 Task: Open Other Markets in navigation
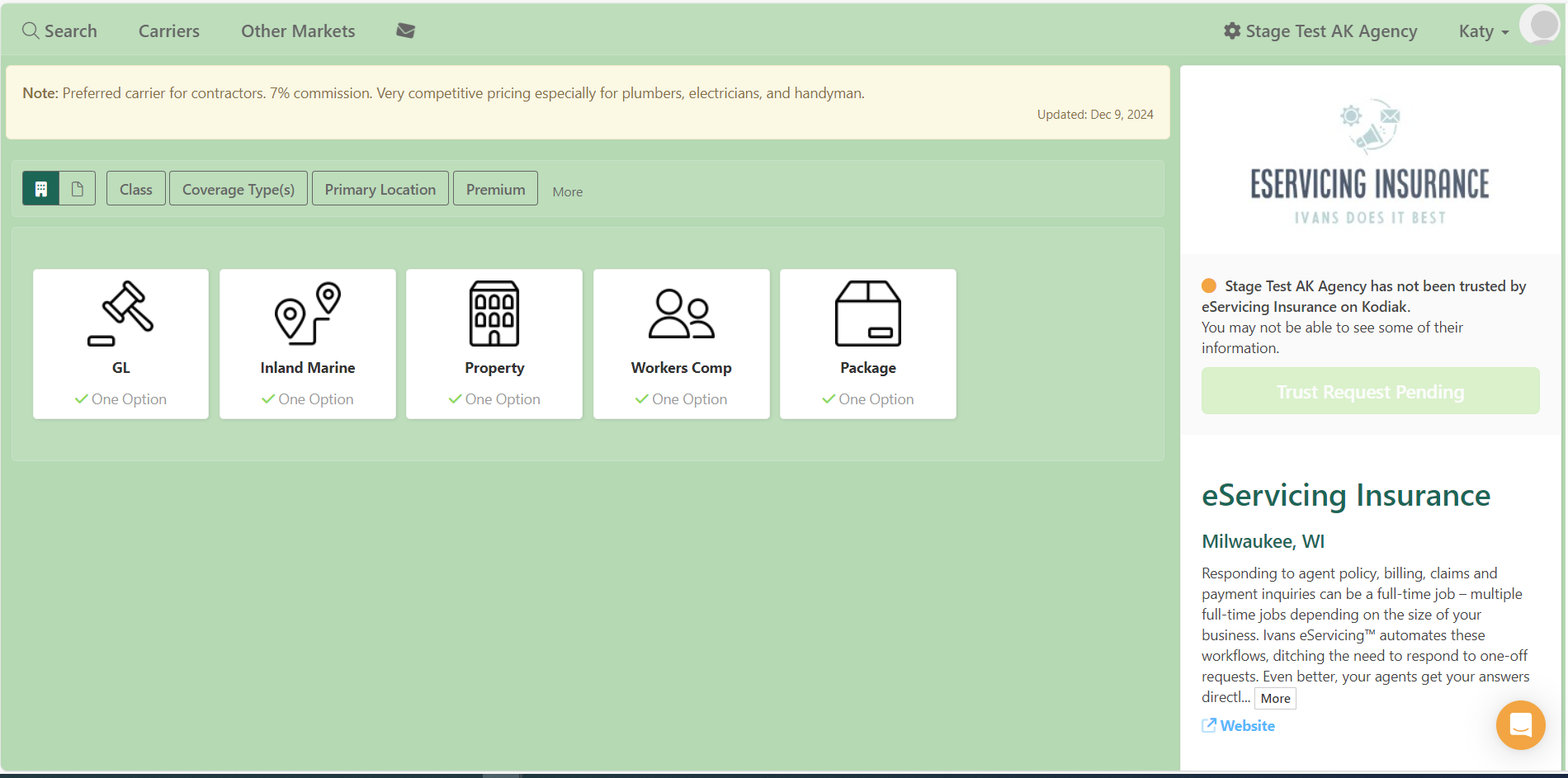point(298,31)
